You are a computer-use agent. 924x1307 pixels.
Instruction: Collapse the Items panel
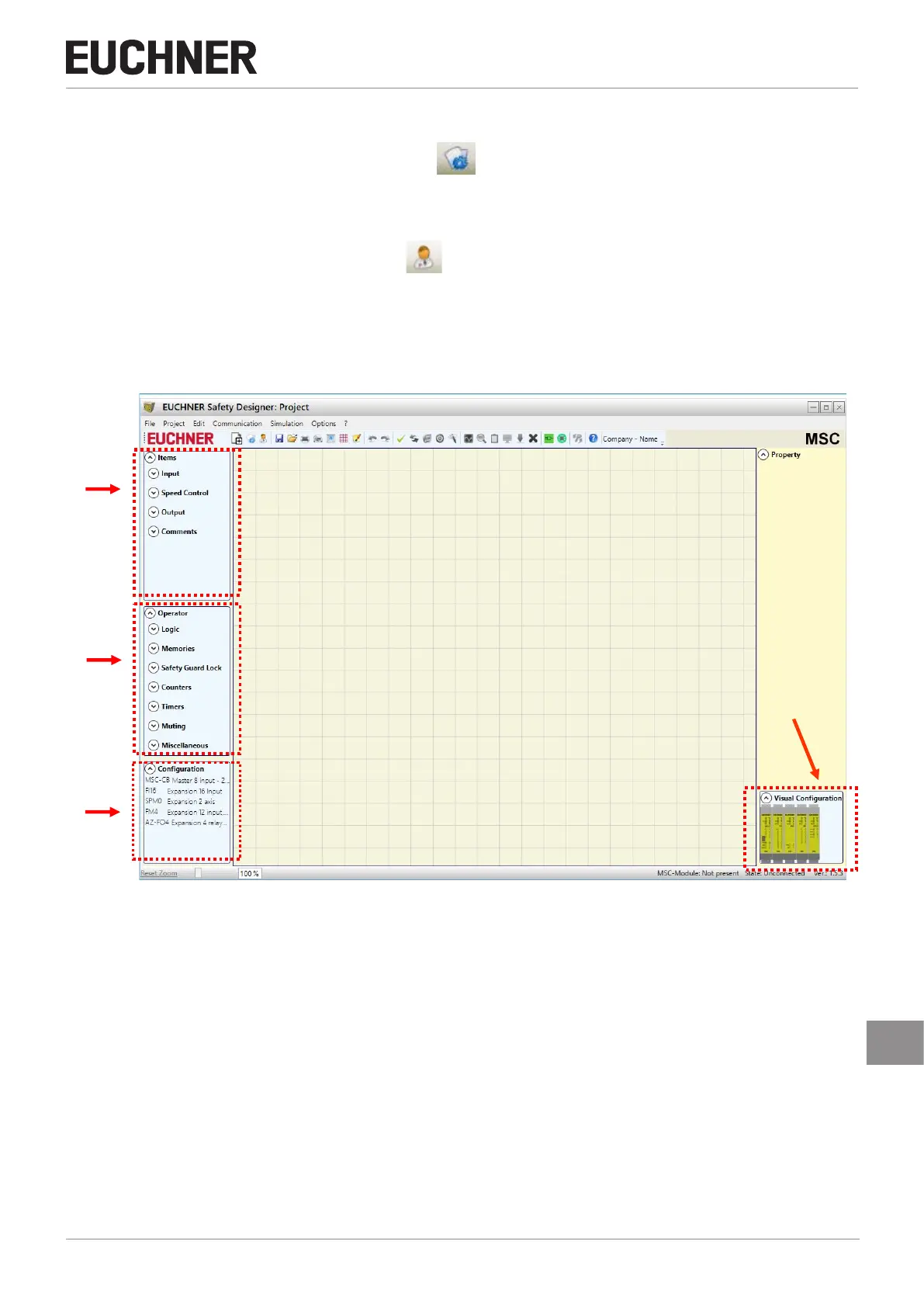(x=151, y=458)
